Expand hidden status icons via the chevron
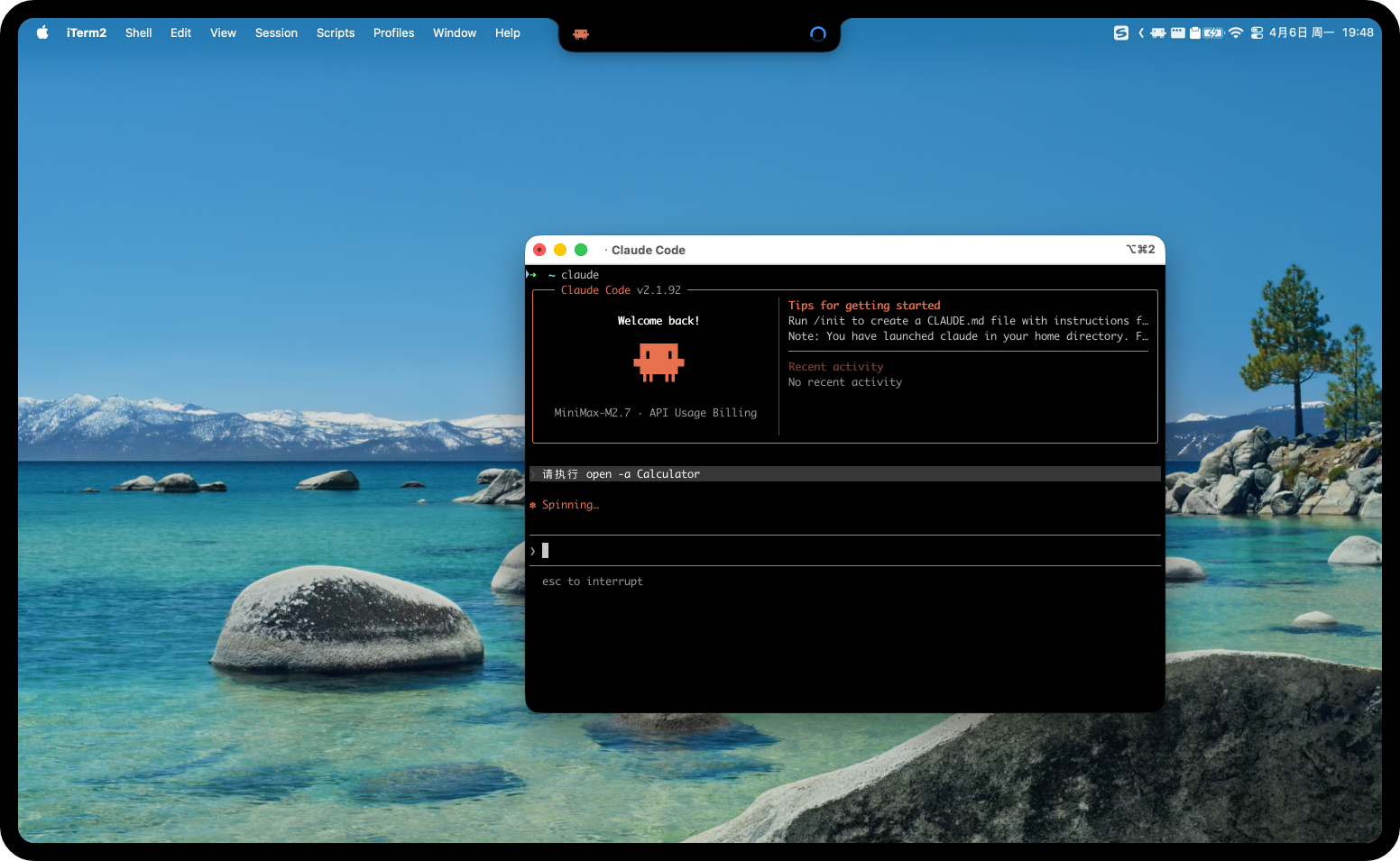 1140,32
